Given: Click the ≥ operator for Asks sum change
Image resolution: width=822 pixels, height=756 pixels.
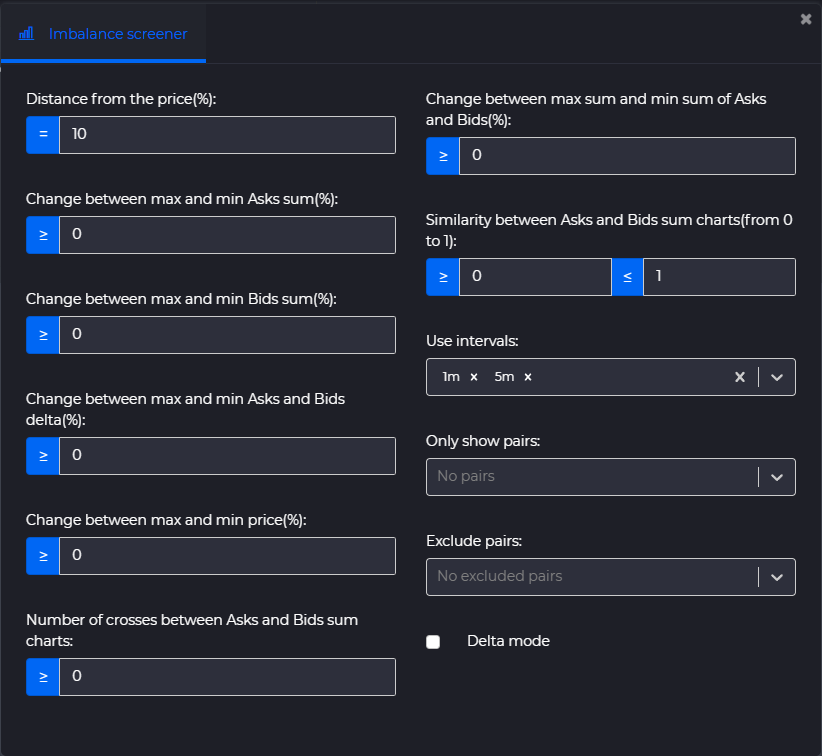Looking at the screenshot, I should (43, 235).
